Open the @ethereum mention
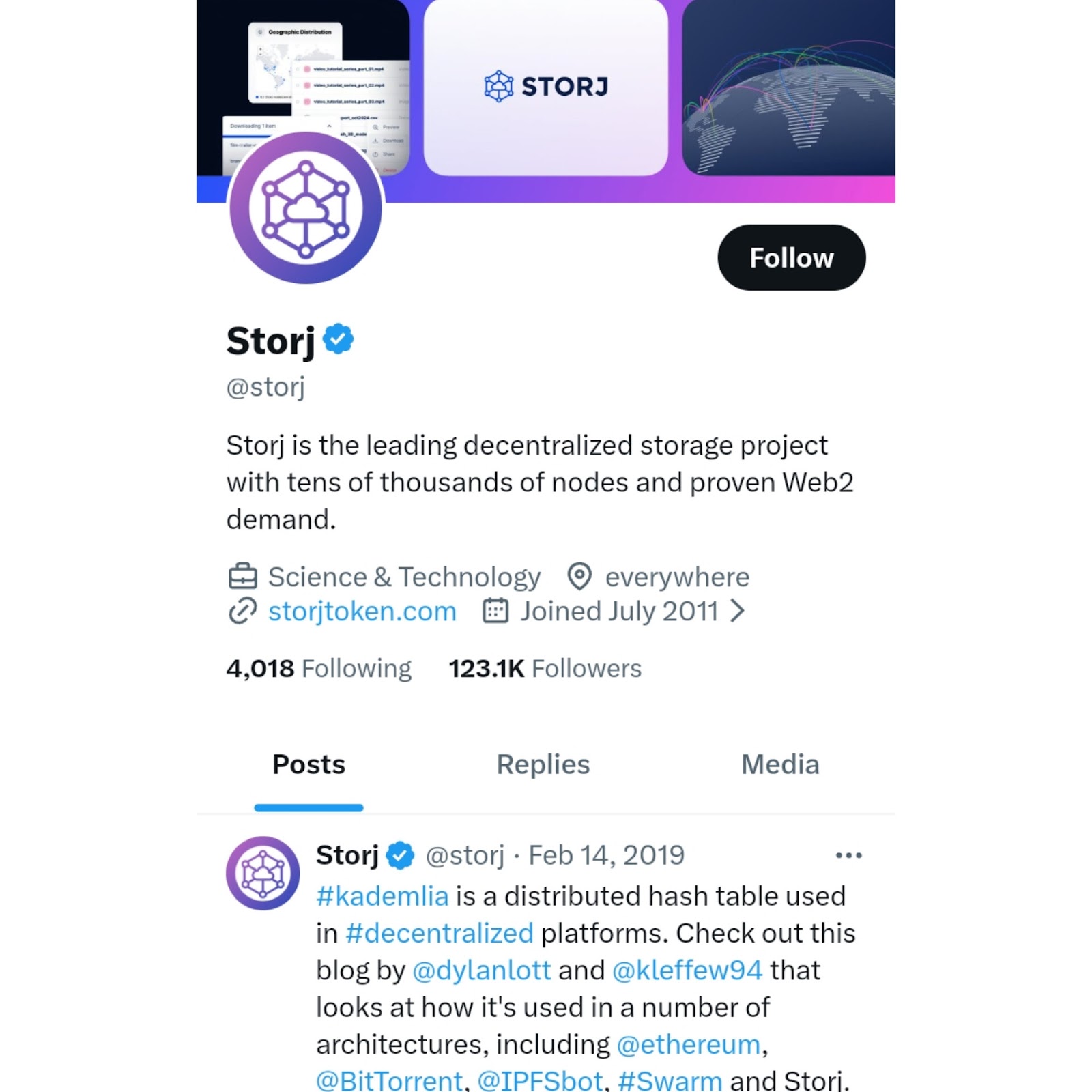1092x1092 pixels. [x=689, y=1044]
